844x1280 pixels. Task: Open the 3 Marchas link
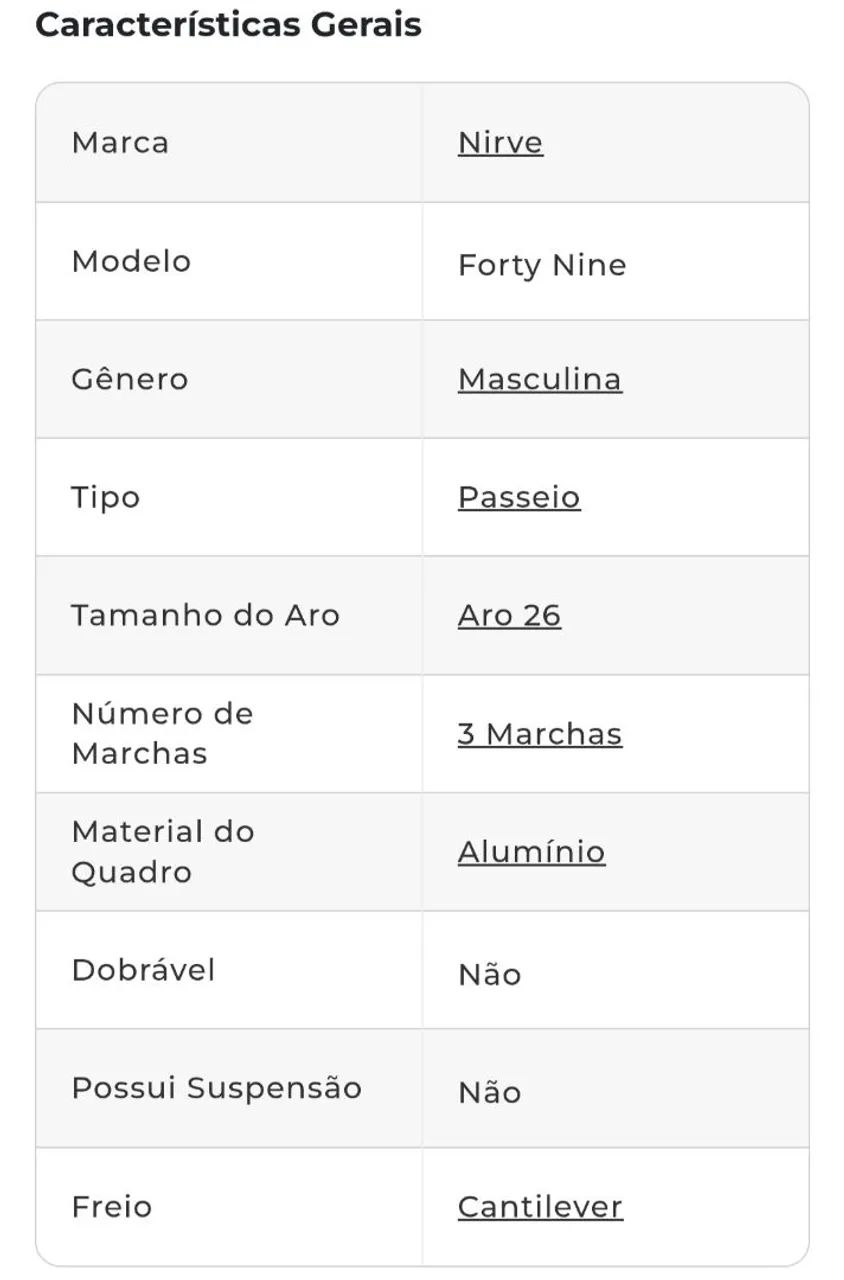tap(540, 734)
